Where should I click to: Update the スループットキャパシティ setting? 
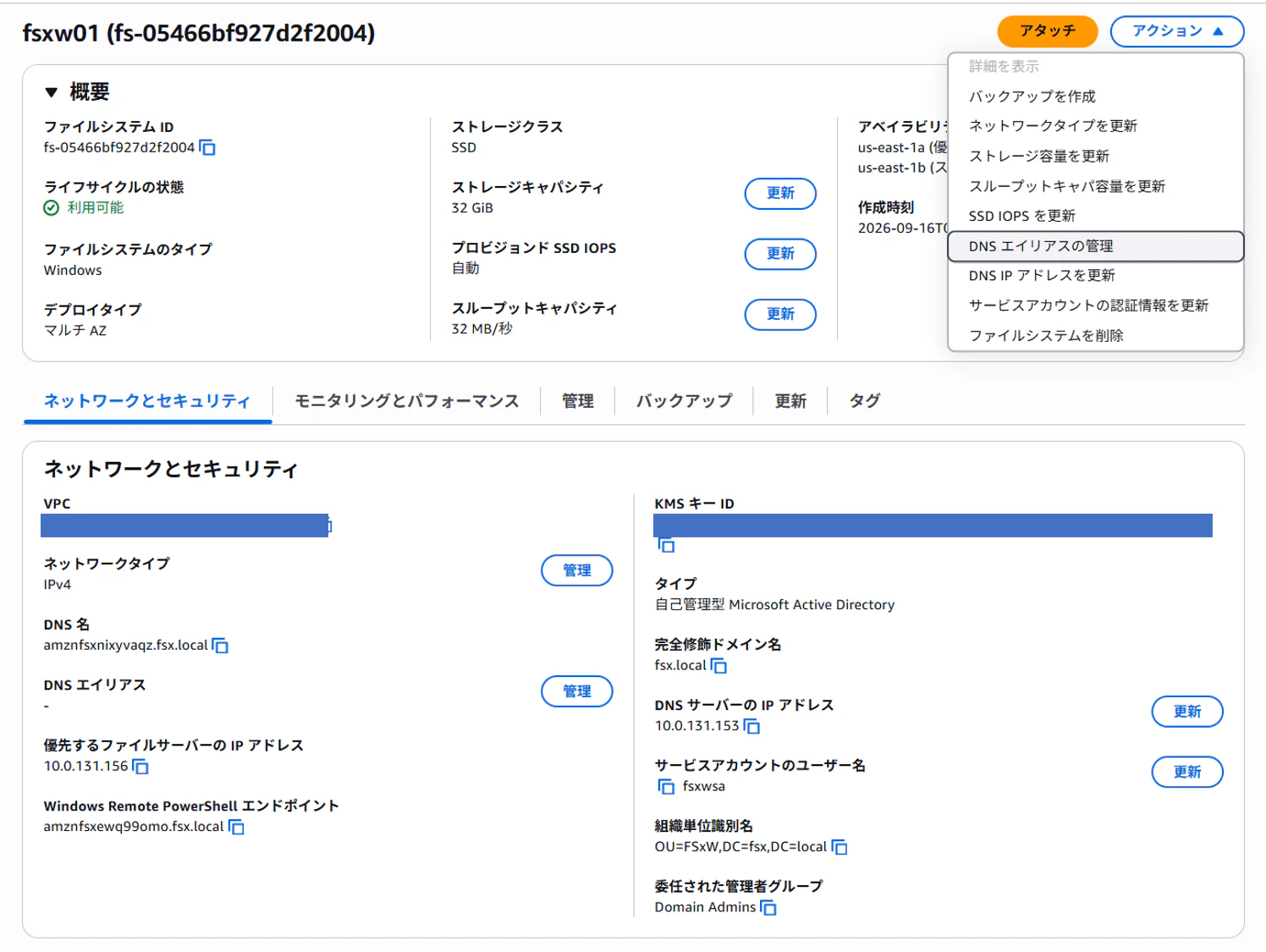(780, 314)
